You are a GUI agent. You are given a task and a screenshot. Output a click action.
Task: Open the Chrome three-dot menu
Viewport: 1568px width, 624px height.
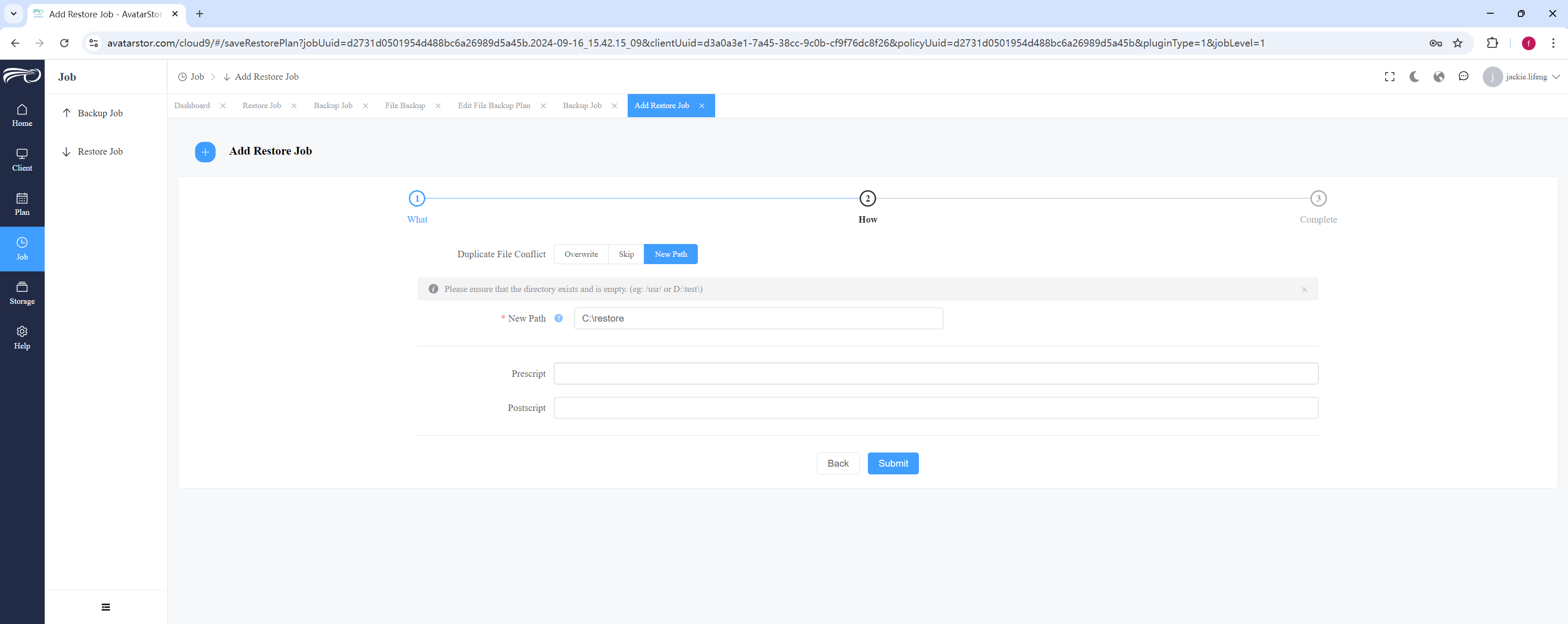[1553, 43]
